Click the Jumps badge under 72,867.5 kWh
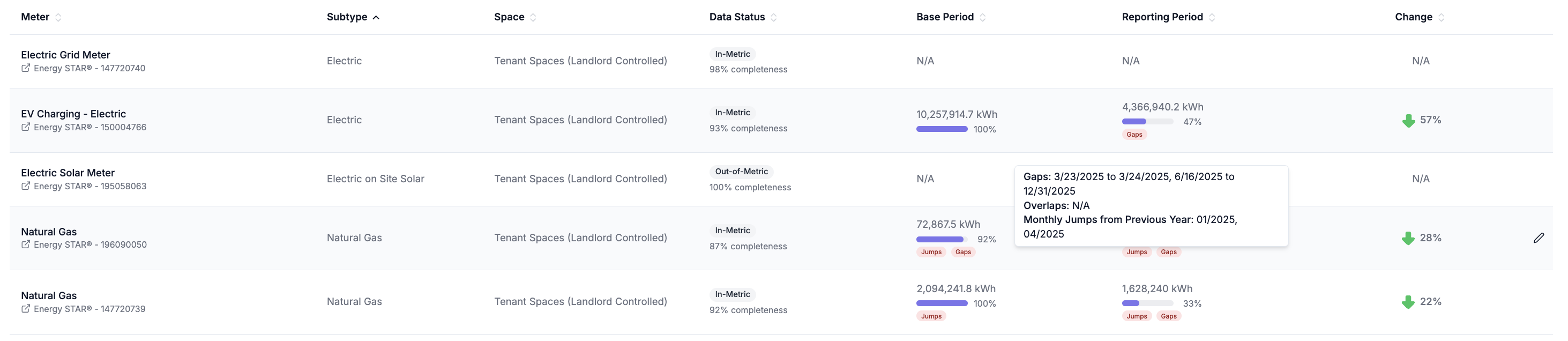The image size is (1568, 341). coord(931,252)
